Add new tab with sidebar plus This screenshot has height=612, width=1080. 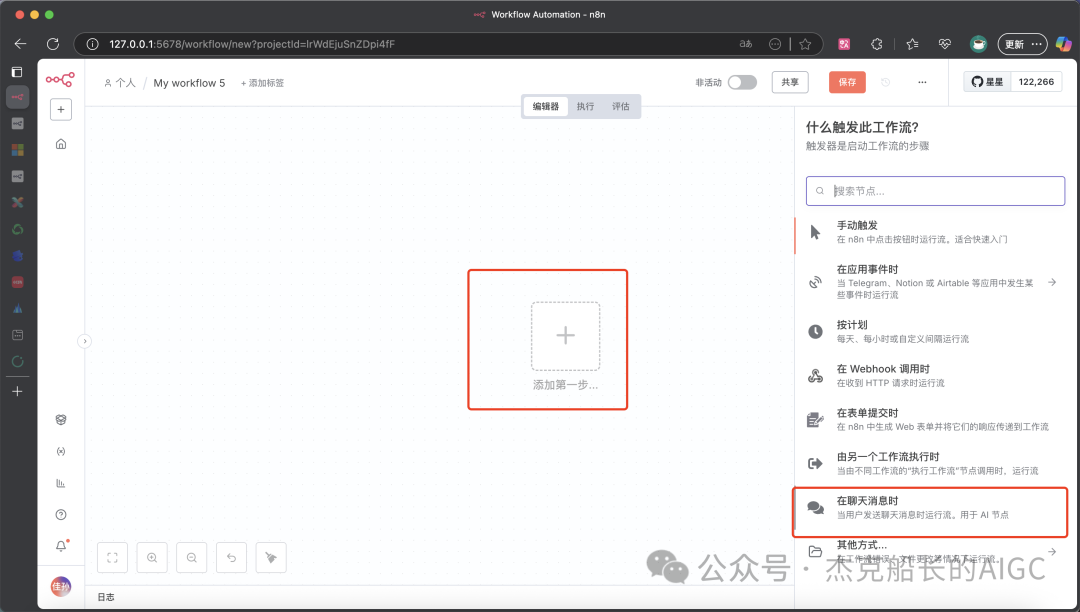18,391
